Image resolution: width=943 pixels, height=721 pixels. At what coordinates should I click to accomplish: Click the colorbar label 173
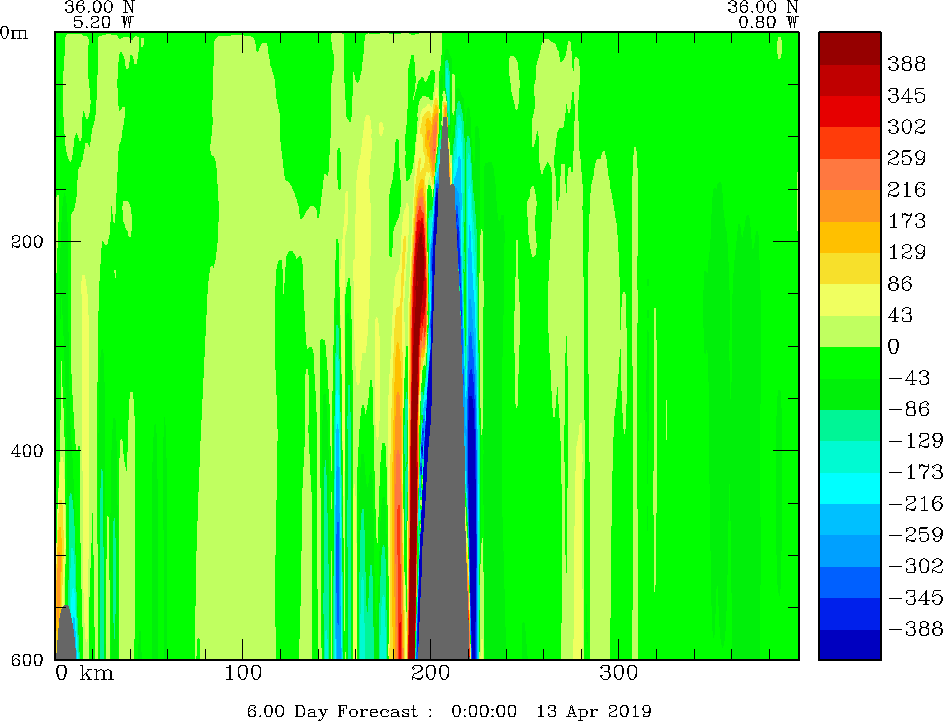point(906,221)
